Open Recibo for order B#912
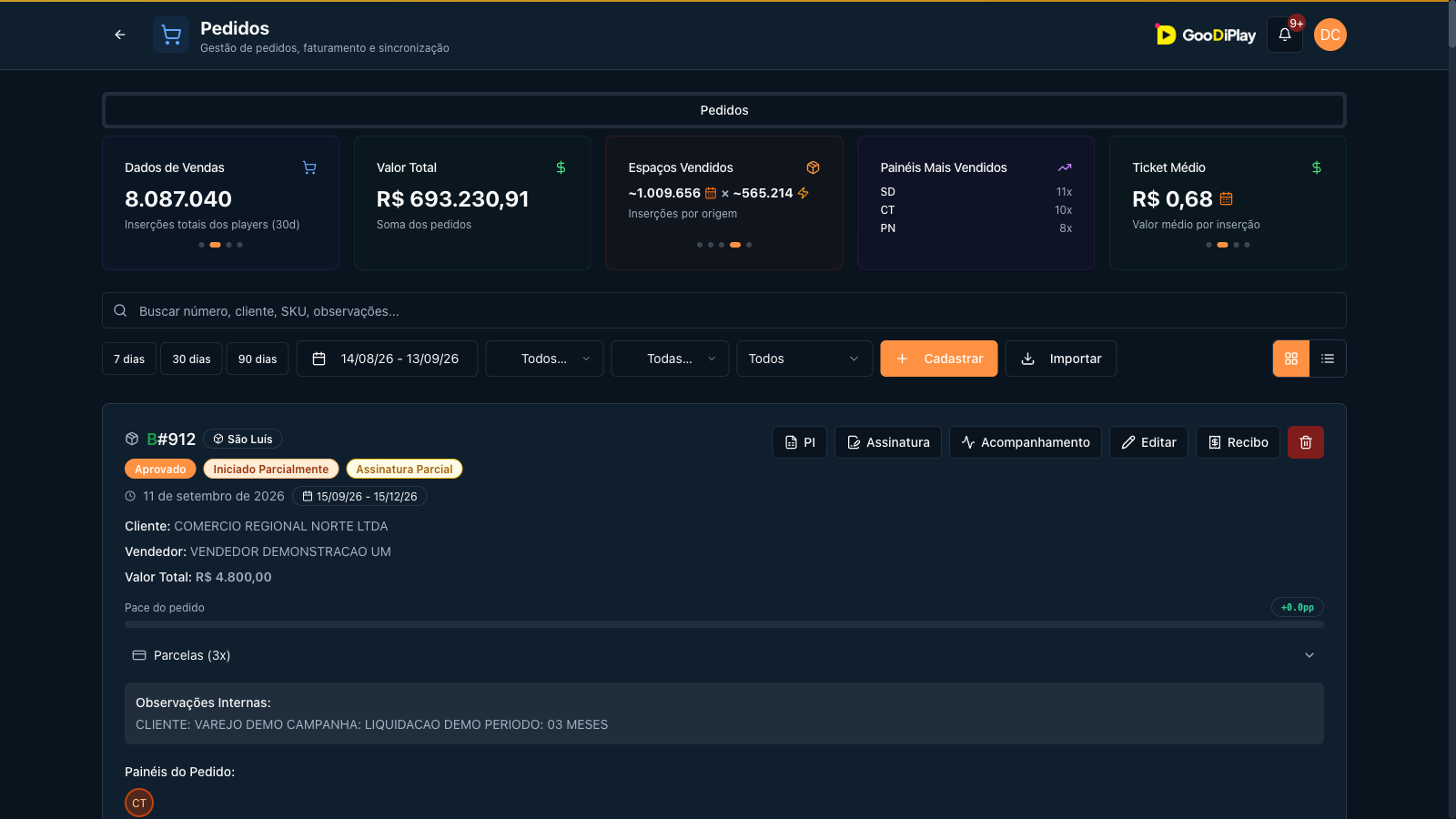 [1238, 442]
